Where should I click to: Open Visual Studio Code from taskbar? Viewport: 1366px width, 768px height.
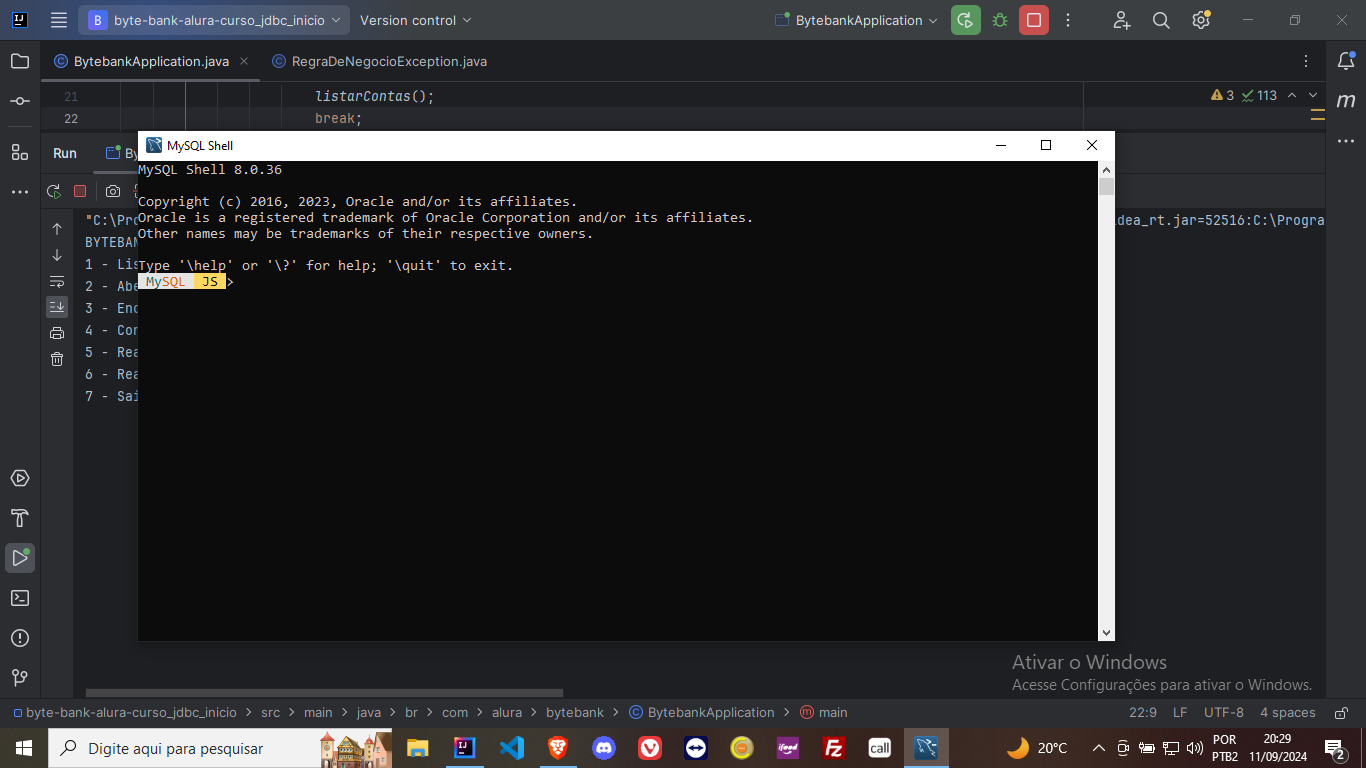click(511, 748)
